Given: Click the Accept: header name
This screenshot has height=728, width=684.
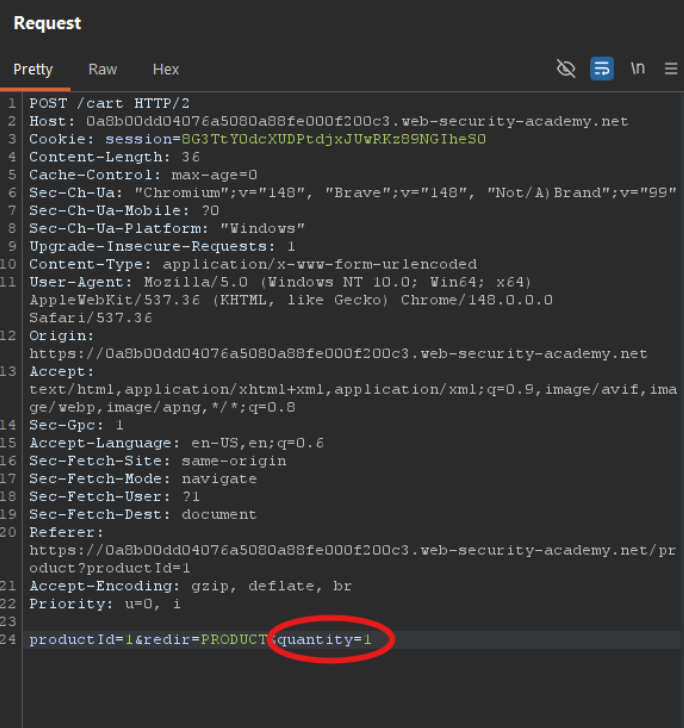Looking at the screenshot, I should tap(62, 371).
